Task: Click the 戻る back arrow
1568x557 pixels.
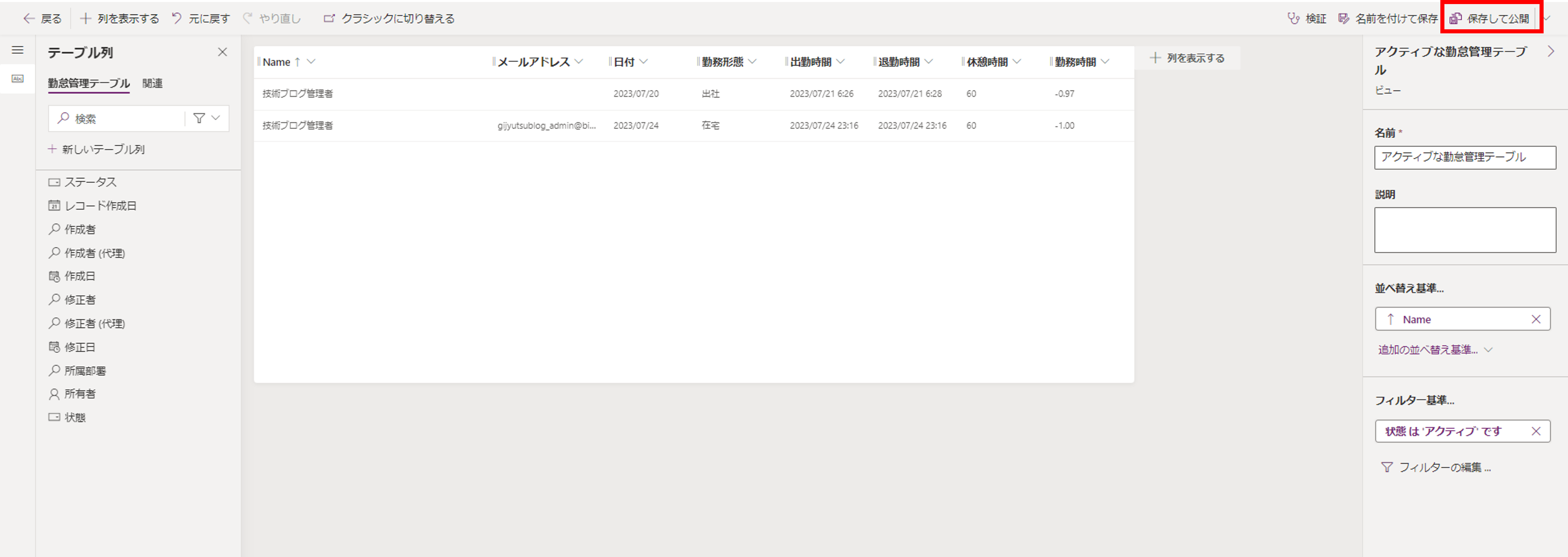Action: click(x=28, y=19)
